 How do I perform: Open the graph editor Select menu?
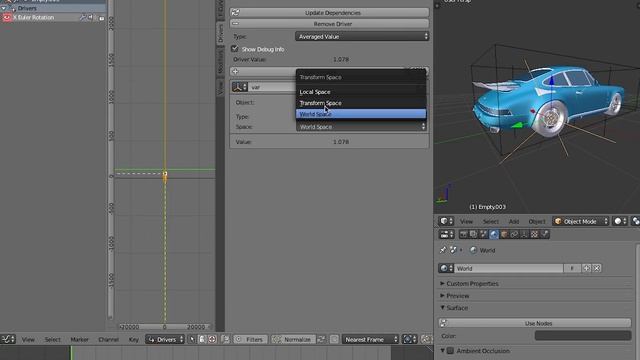pos(52,339)
